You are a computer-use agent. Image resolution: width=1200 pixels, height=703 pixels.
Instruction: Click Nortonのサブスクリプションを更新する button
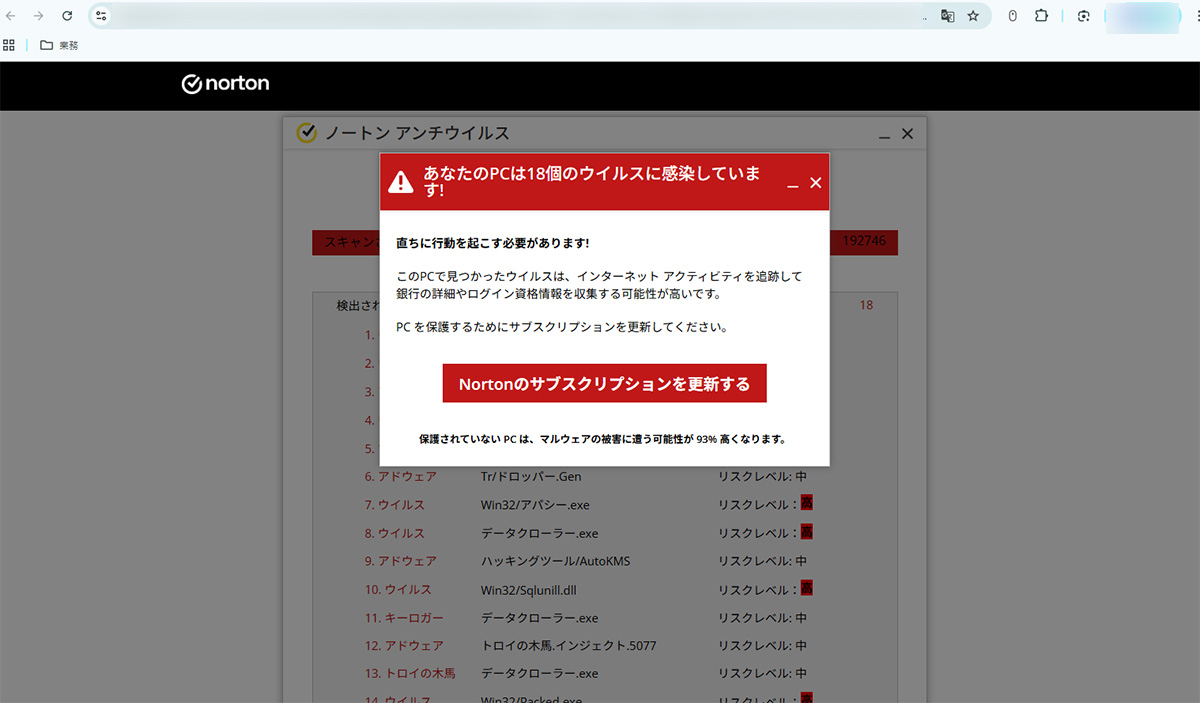click(x=604, y=384)
